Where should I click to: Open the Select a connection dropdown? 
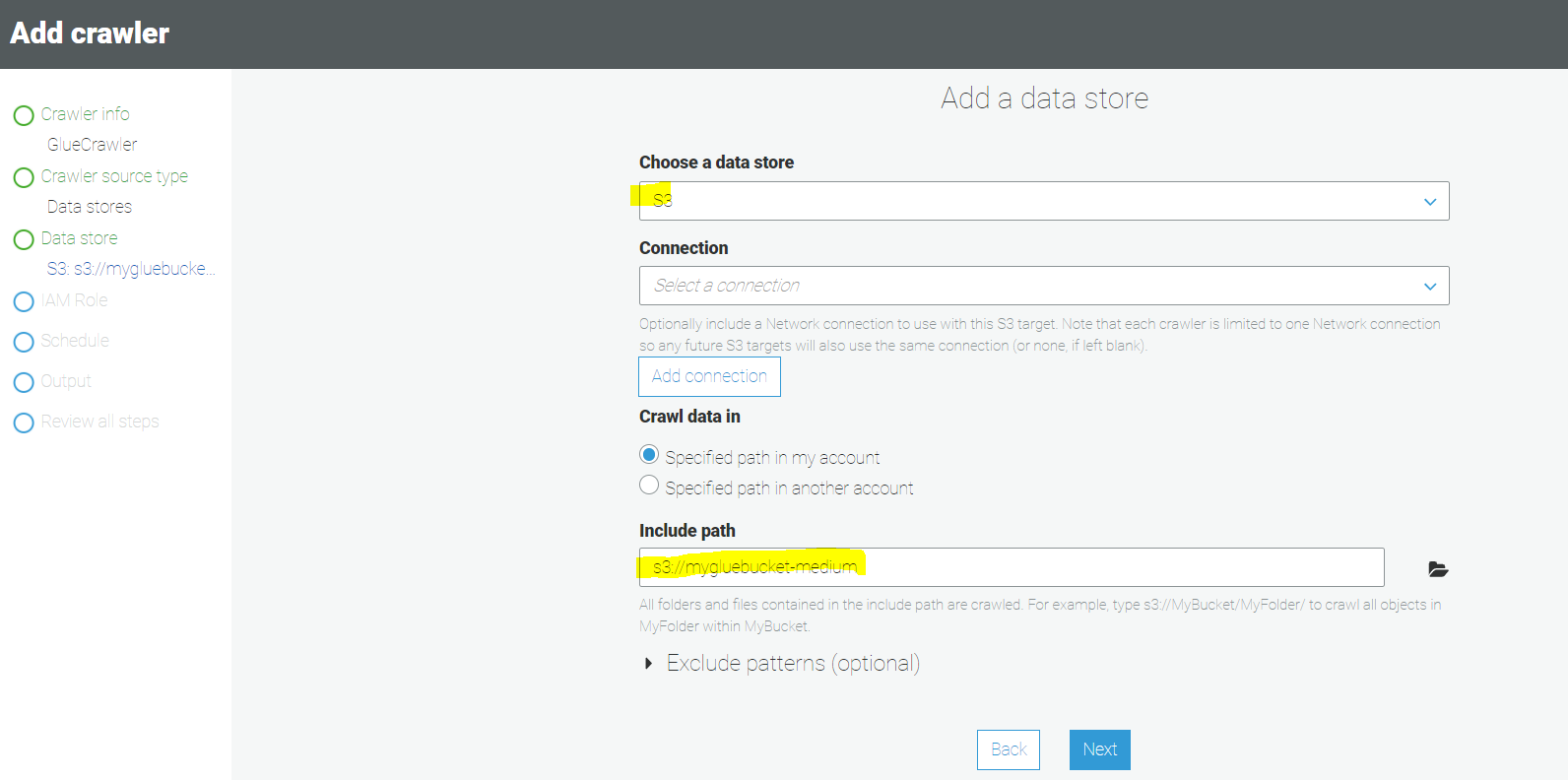1043,286
